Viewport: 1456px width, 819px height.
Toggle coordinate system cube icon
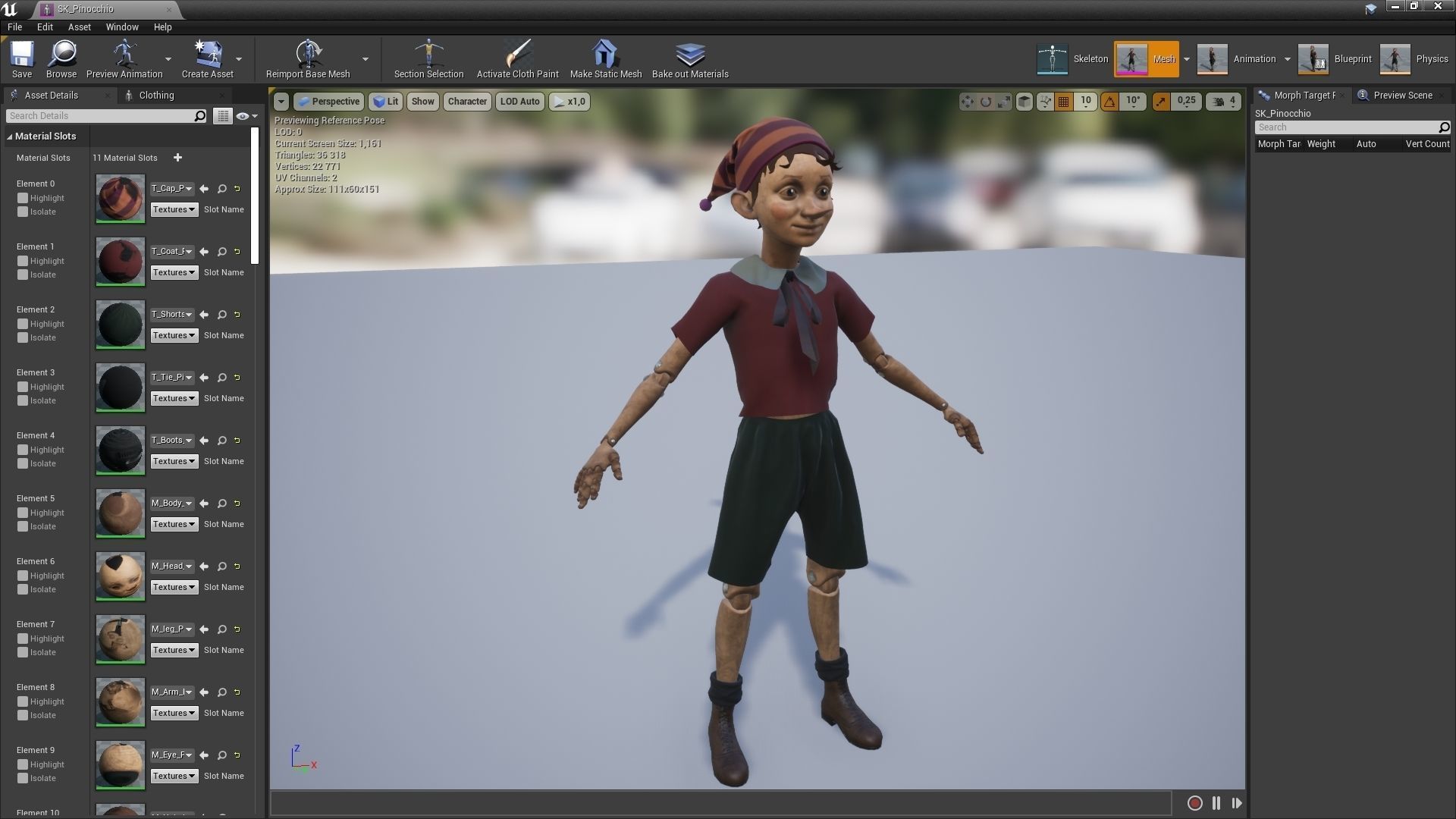coord(1024,102)
